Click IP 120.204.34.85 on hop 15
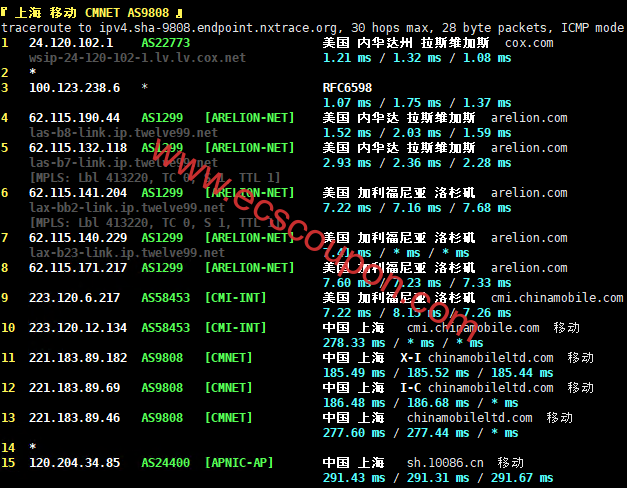 coord(74,463)
